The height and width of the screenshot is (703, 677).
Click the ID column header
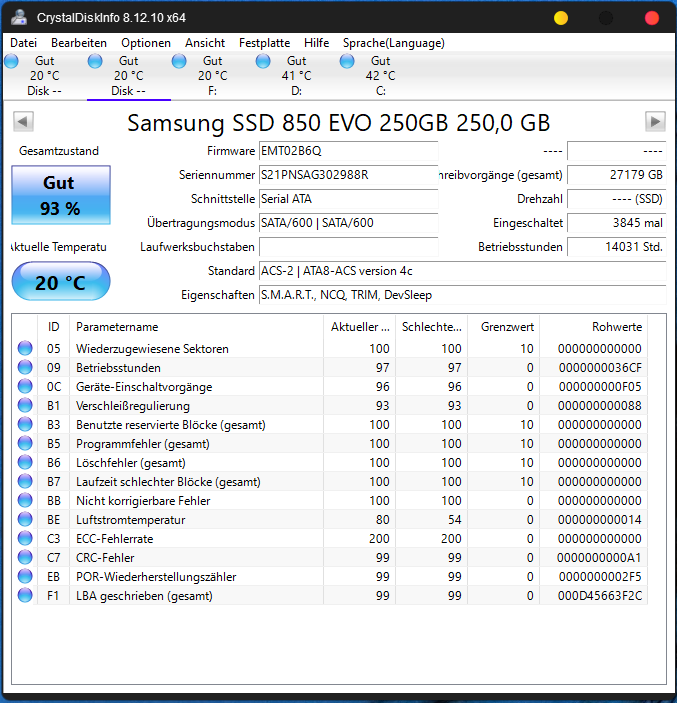pyautogui.click(x=53, y=327)
